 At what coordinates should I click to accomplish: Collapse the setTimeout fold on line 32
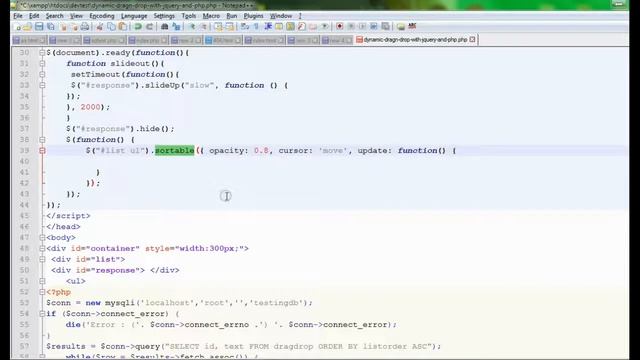[42, 75]
